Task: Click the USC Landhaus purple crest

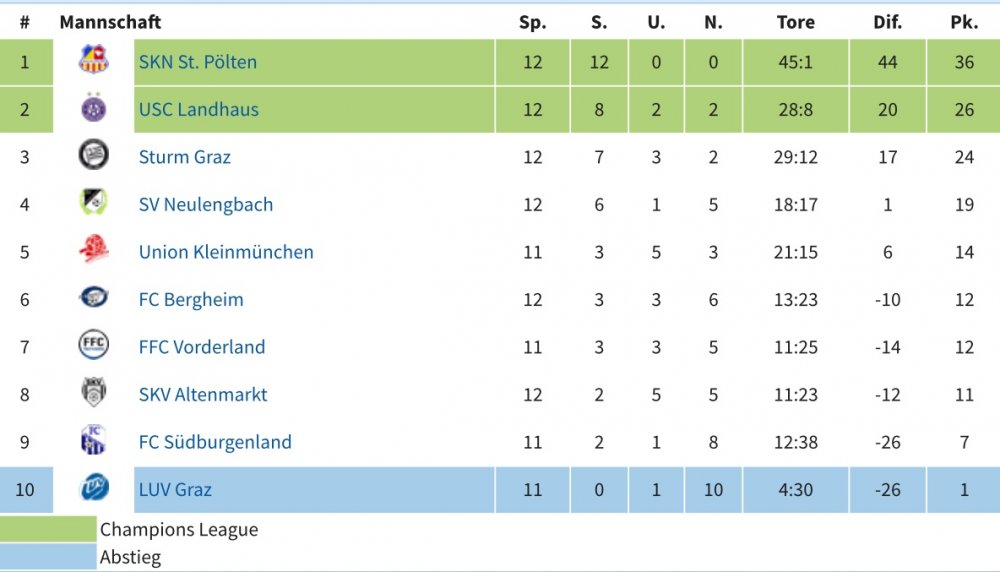Action: tap(94, 107)
